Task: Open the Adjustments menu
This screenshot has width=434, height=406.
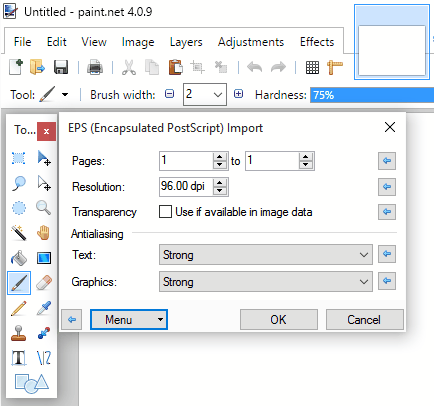Action: point(251,42)
